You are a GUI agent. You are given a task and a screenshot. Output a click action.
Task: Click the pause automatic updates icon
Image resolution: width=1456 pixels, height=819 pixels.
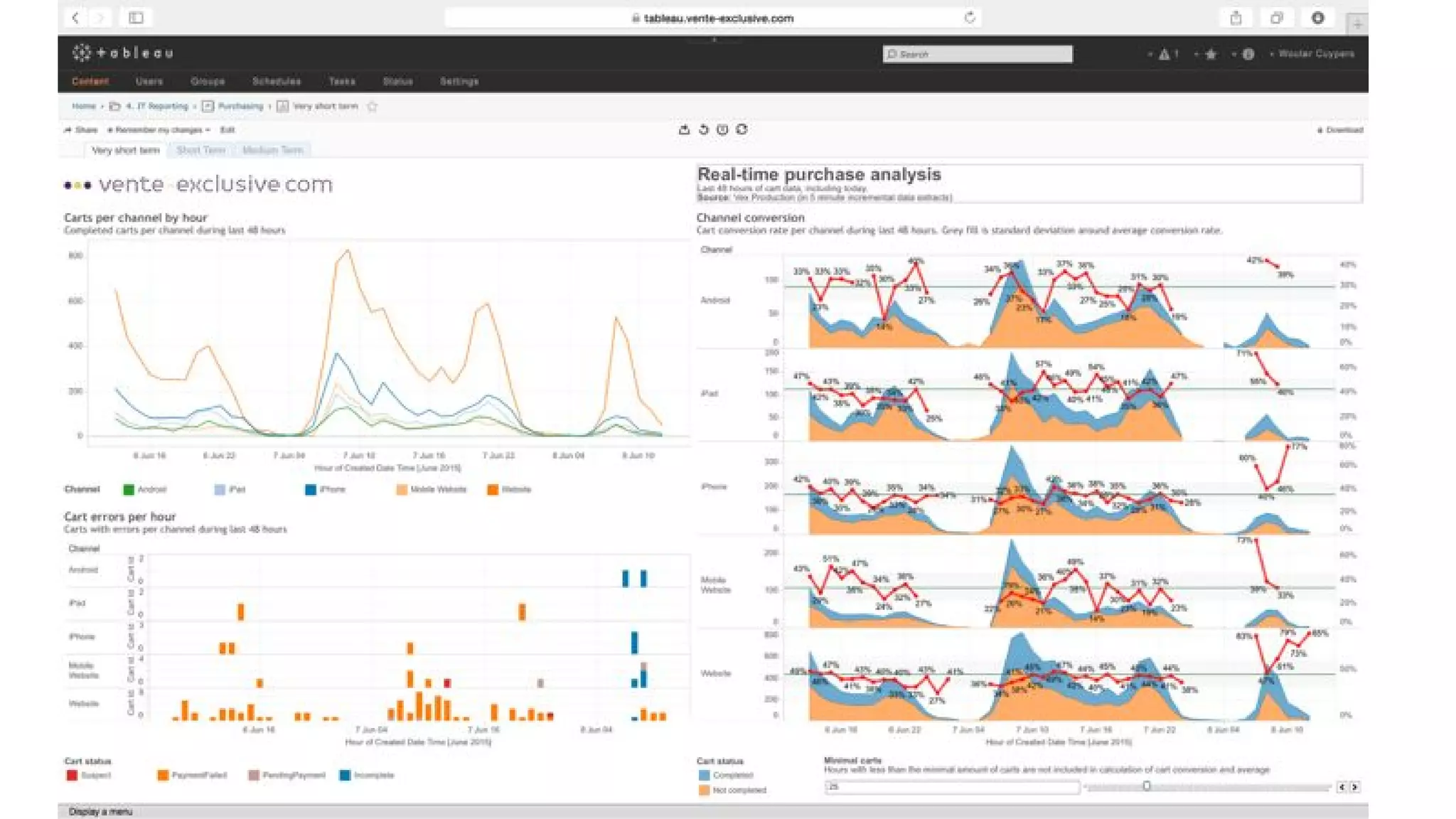[x=722, y=129]
